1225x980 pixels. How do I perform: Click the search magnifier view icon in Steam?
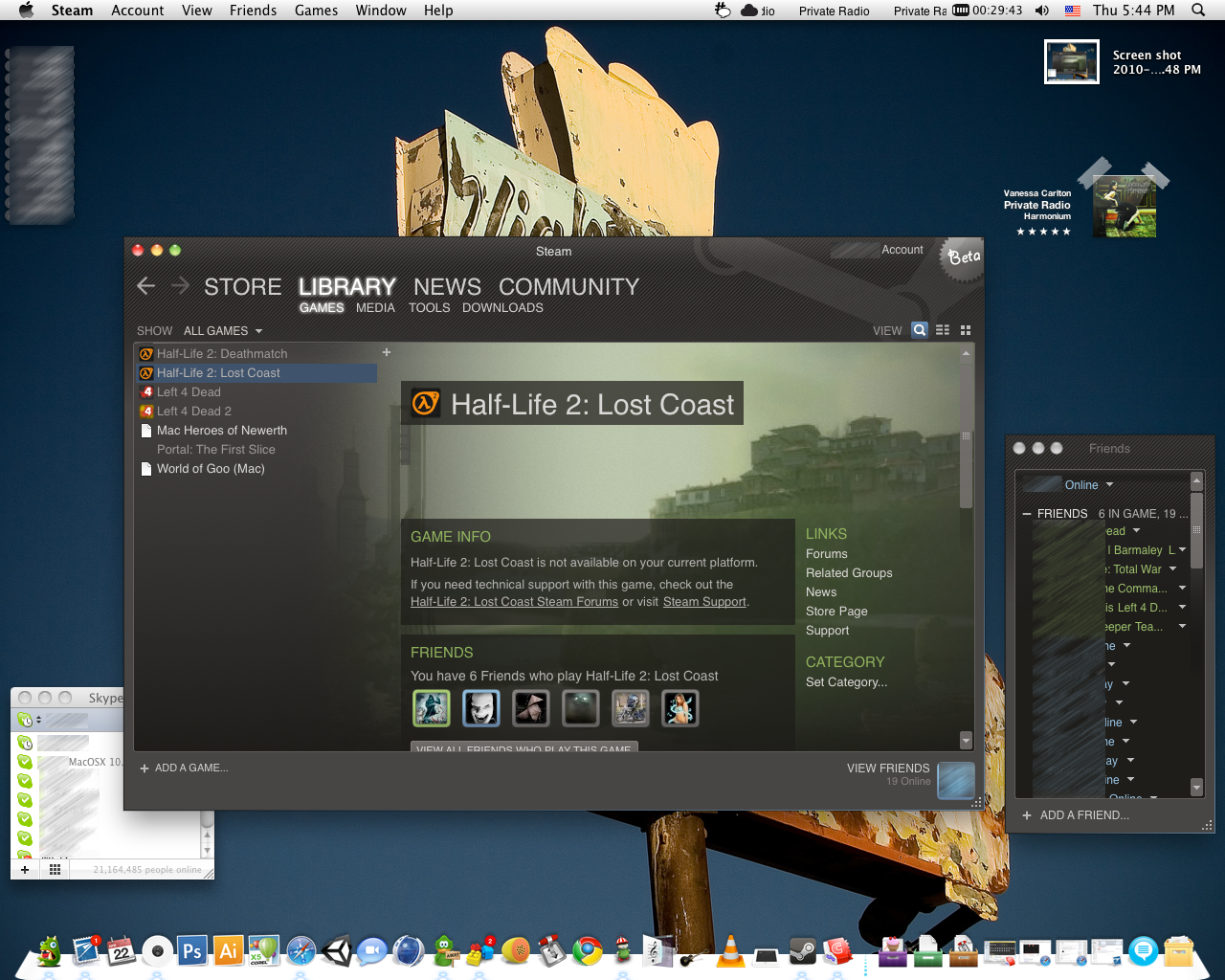[920, 330]
